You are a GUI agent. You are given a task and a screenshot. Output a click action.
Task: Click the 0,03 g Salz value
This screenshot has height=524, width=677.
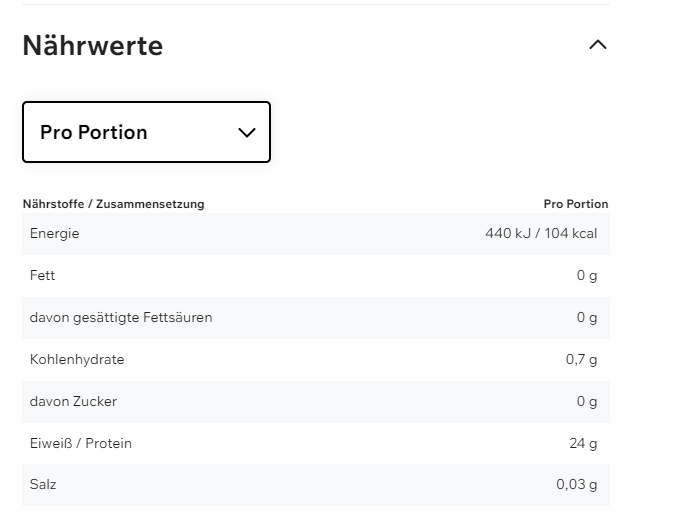[x=577, y=485]
